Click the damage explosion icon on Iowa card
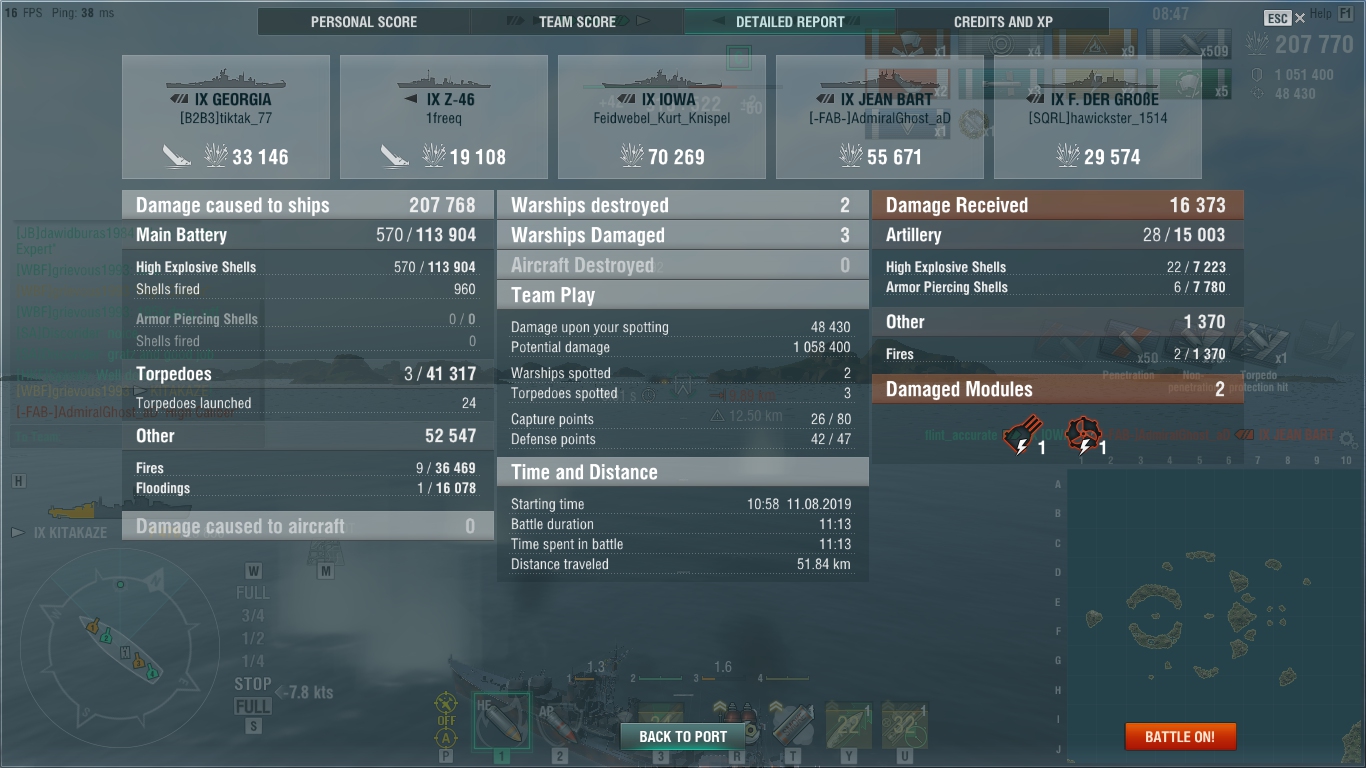1366x768 pixels. pyautogui.click(x=632, y=156)
